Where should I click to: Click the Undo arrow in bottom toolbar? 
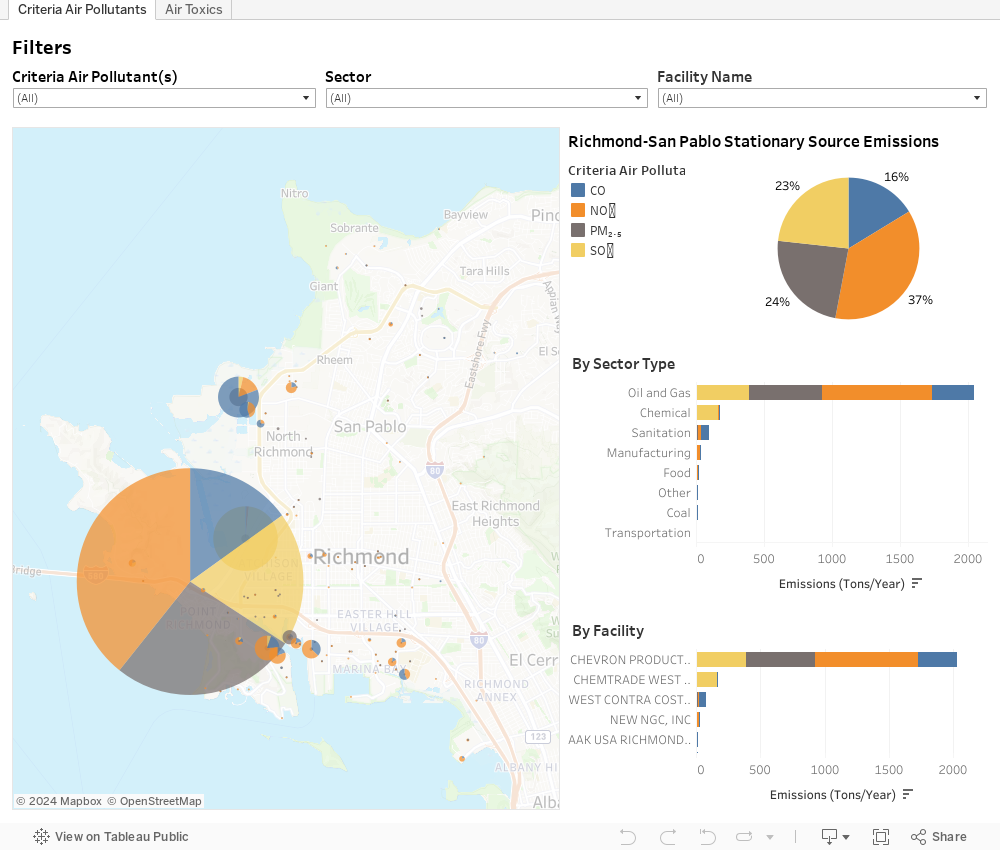coord(628,837)
